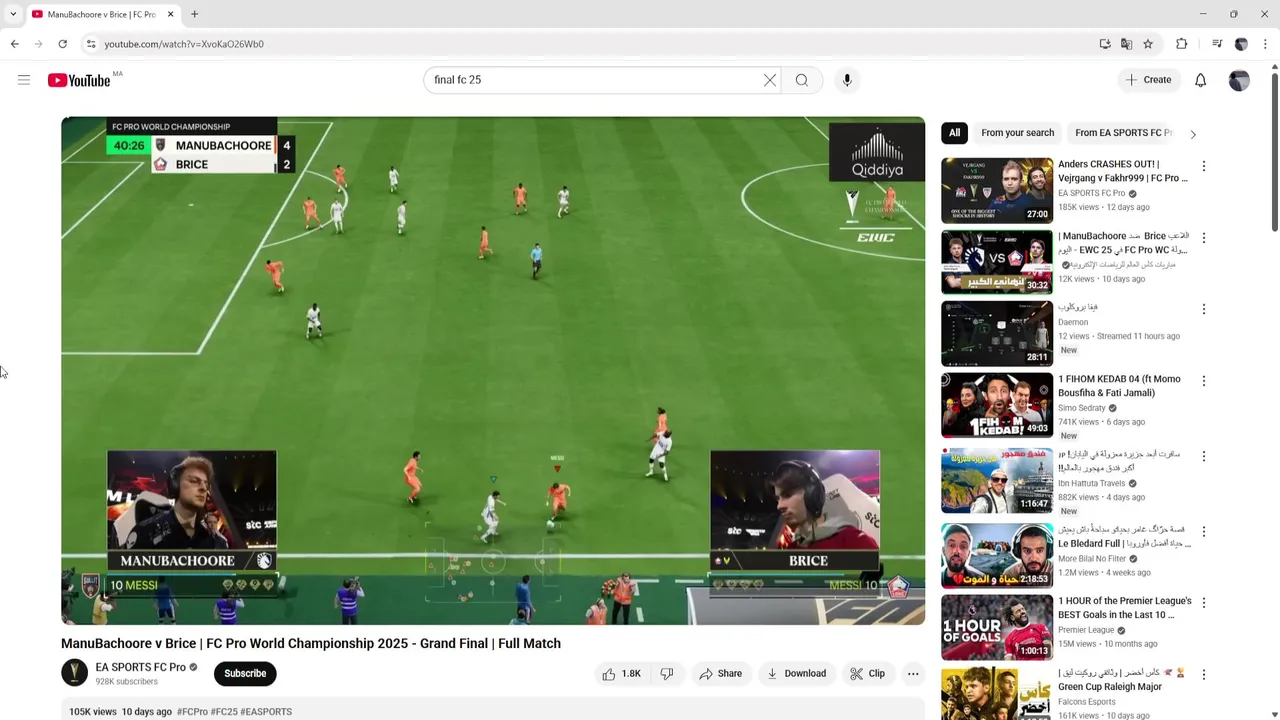Open 'Green Cup Raleigh Major' video title
Viewport: 1280px width, 720px height.
tap(1122, 680)
